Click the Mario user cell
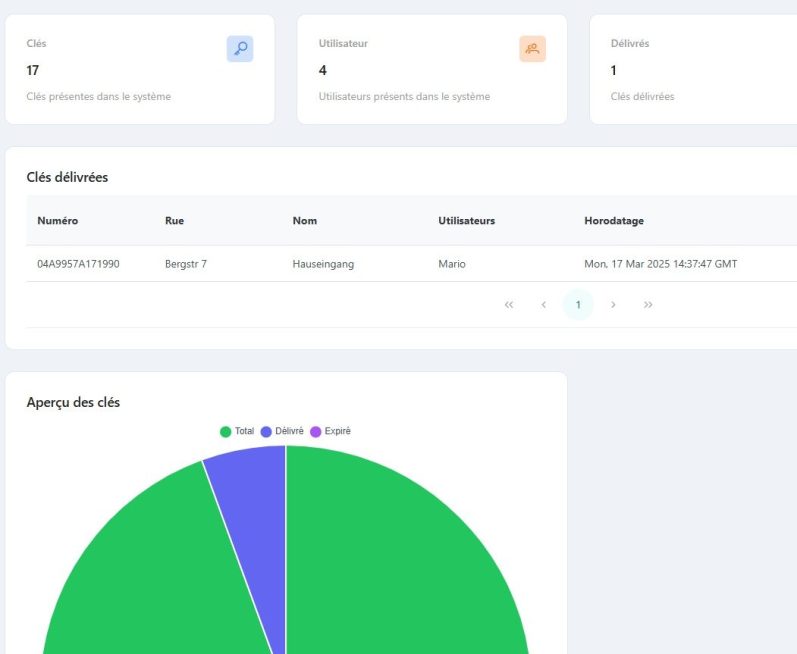The image size is (797, 654). pyautogui.click(x=452, y=264)
